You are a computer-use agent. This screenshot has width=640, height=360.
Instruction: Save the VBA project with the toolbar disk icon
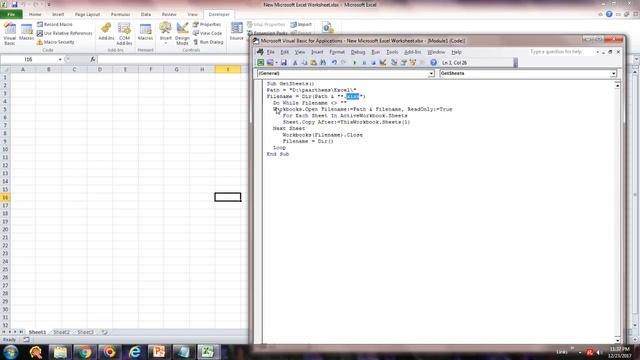click(x=284, y=62)
